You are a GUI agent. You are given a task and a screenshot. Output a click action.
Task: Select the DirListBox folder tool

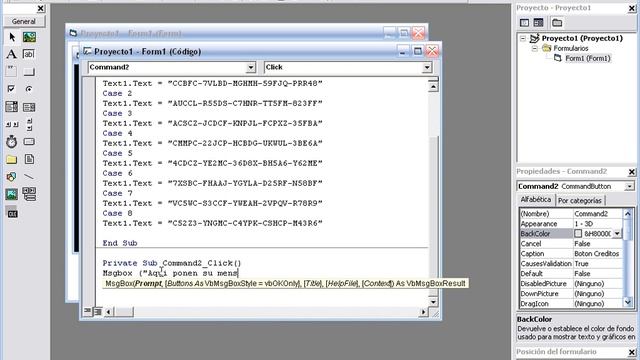point(12,159)
